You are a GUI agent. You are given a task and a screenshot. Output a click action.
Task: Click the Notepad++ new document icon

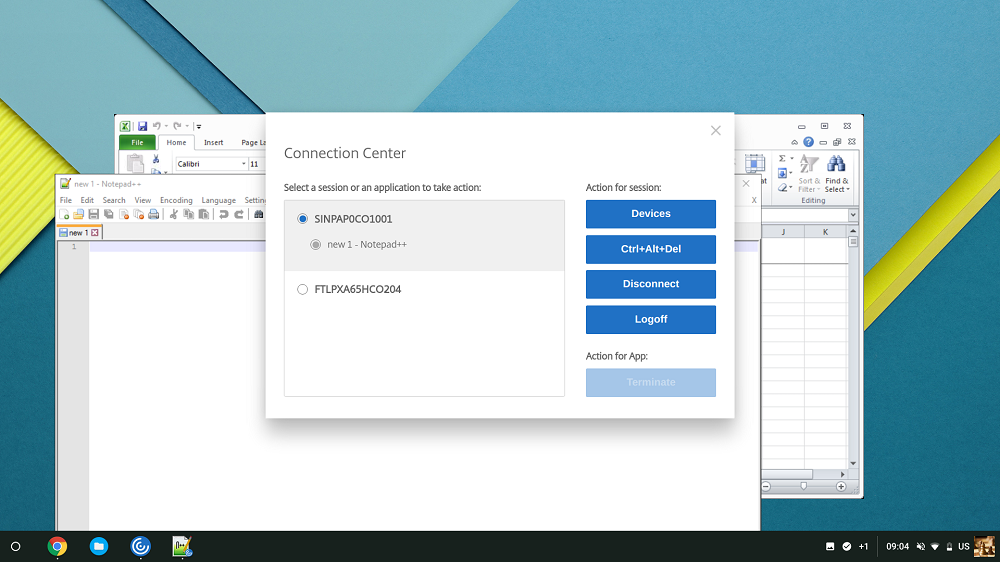click(64, 214)
